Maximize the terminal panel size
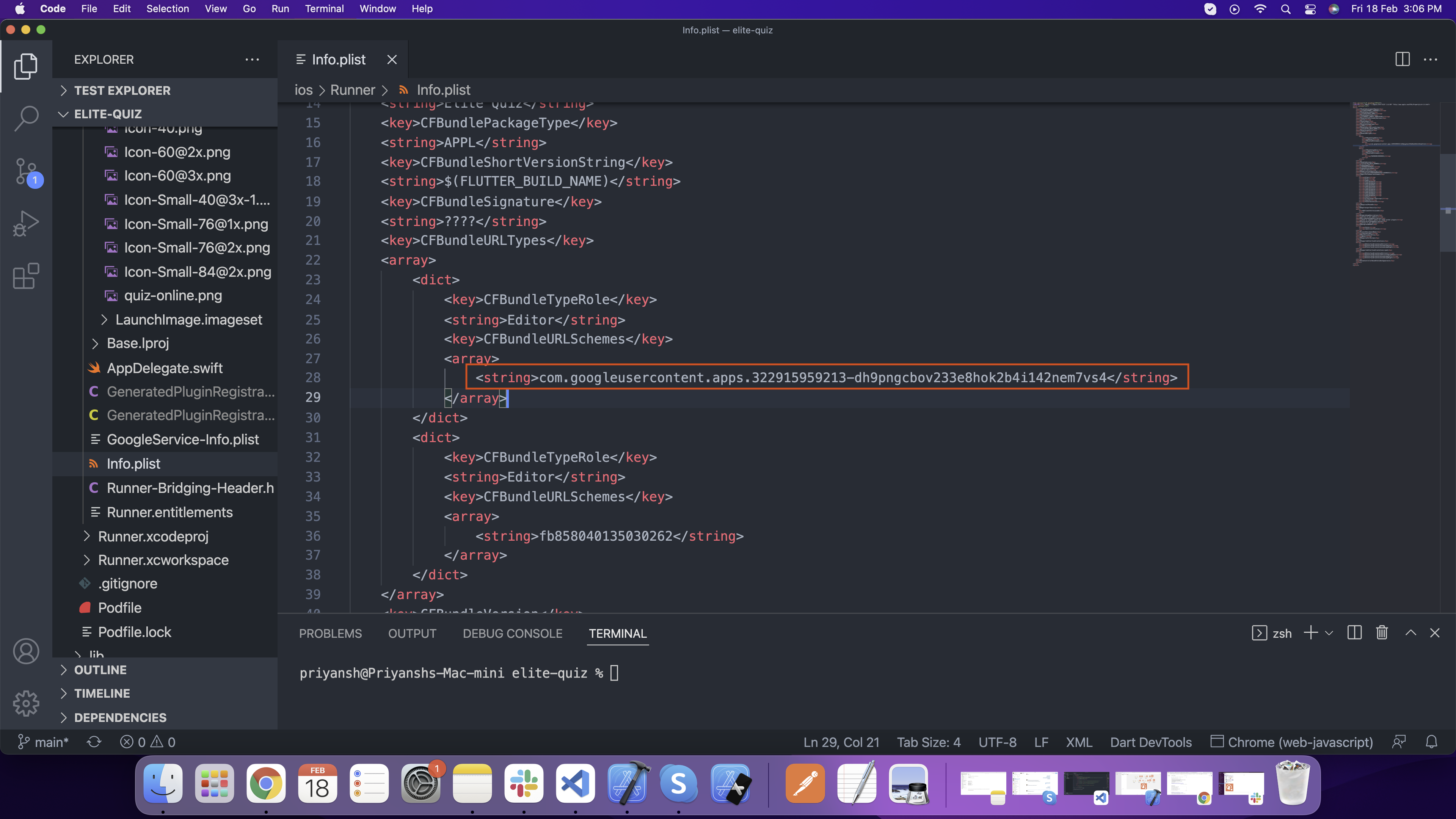Image resolution: width=1456 pixels, height=819 pixels. 1410,633
